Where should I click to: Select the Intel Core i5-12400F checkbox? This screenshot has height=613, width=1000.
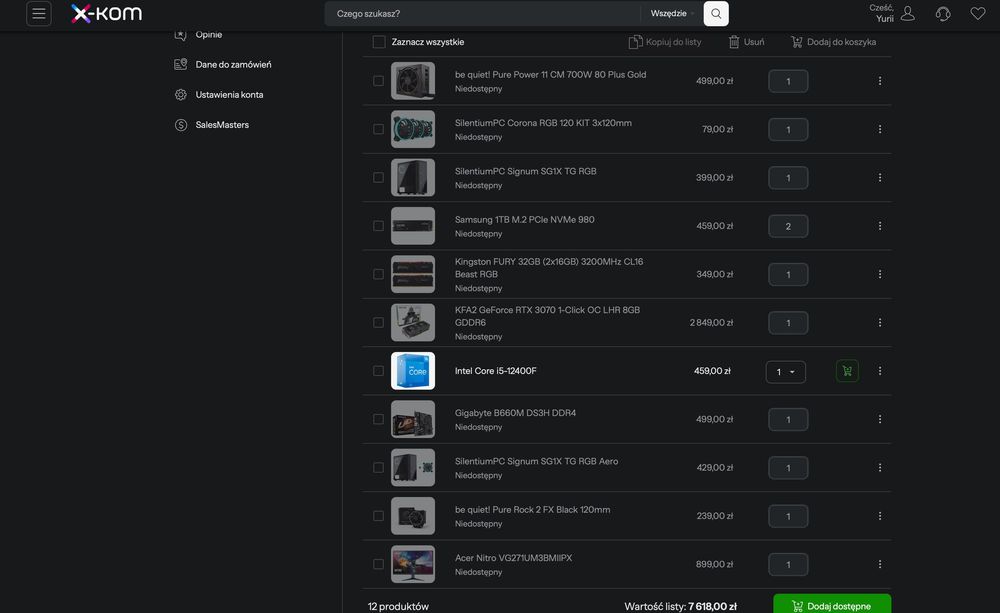click(378, 371)
